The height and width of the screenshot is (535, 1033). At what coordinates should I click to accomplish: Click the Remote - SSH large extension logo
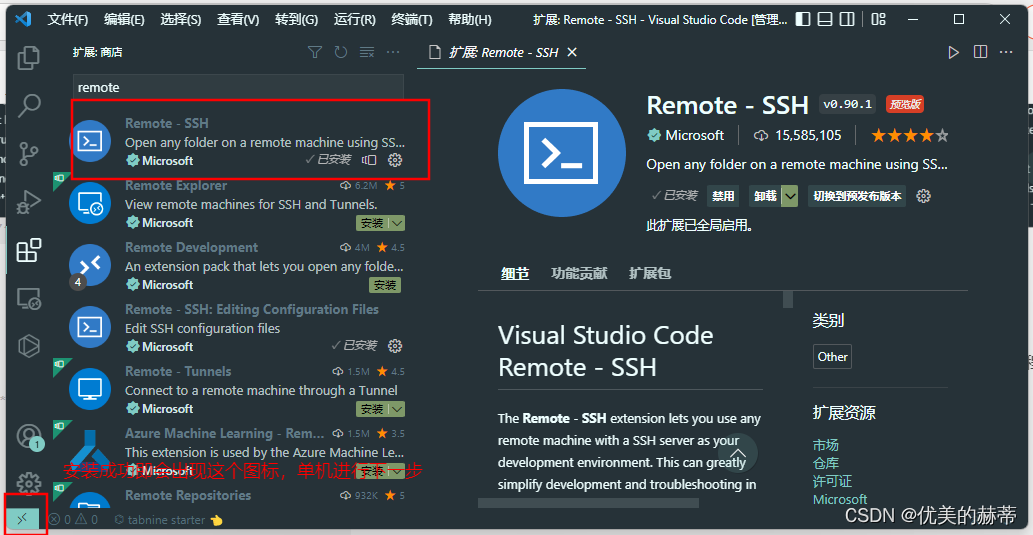(x=561, y=153)
